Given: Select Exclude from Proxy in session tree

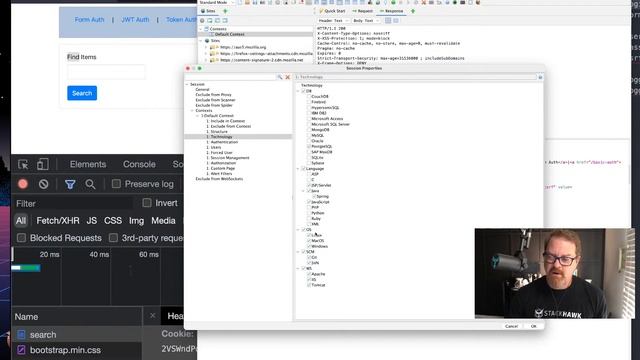Looking at the screenshot, I should point(213,95).
